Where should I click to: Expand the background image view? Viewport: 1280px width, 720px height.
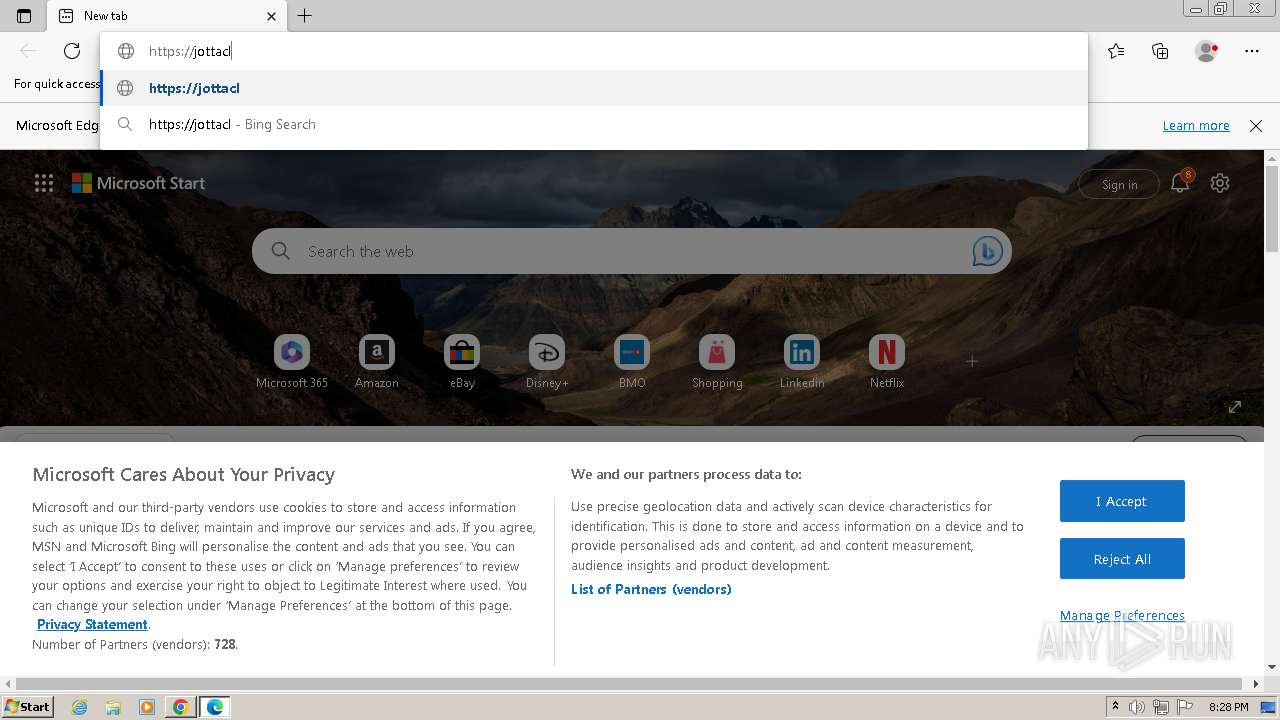[1235, 407]
